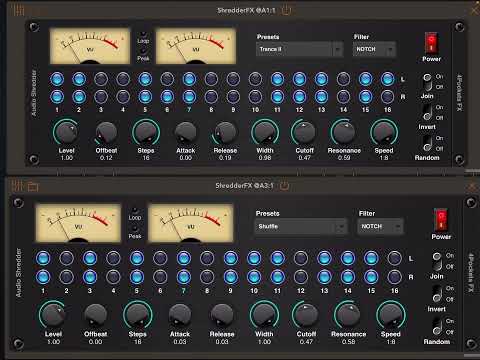Toggle step 12 R button in bottom shredder

pos(301,277)
